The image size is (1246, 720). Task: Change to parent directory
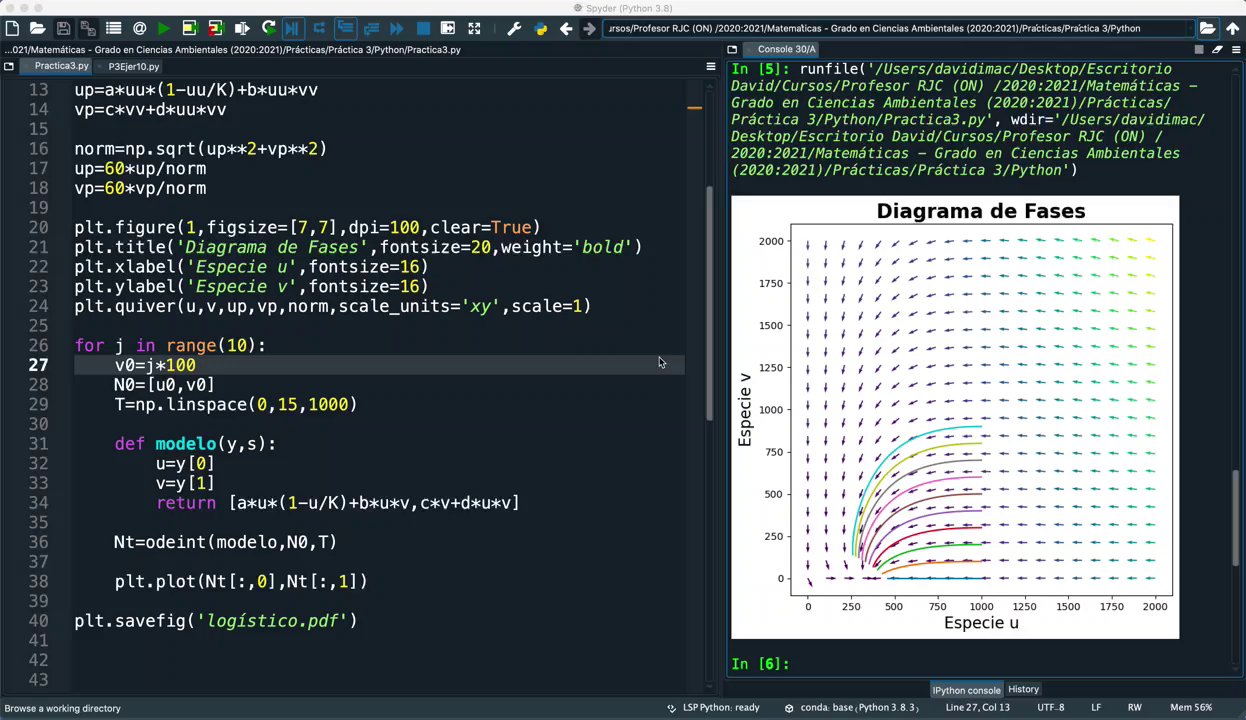pyautogui.click(x=1233, y=28)
